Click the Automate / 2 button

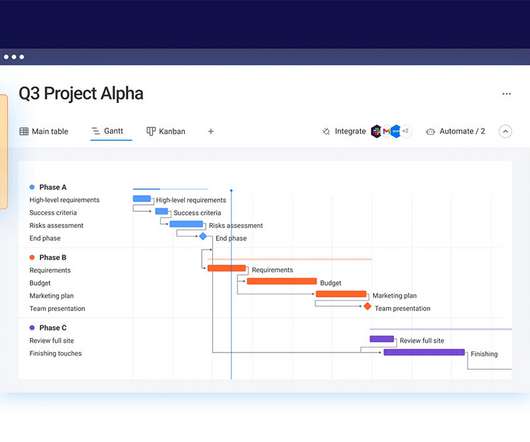pyautogui.click(x=456, y=131)
